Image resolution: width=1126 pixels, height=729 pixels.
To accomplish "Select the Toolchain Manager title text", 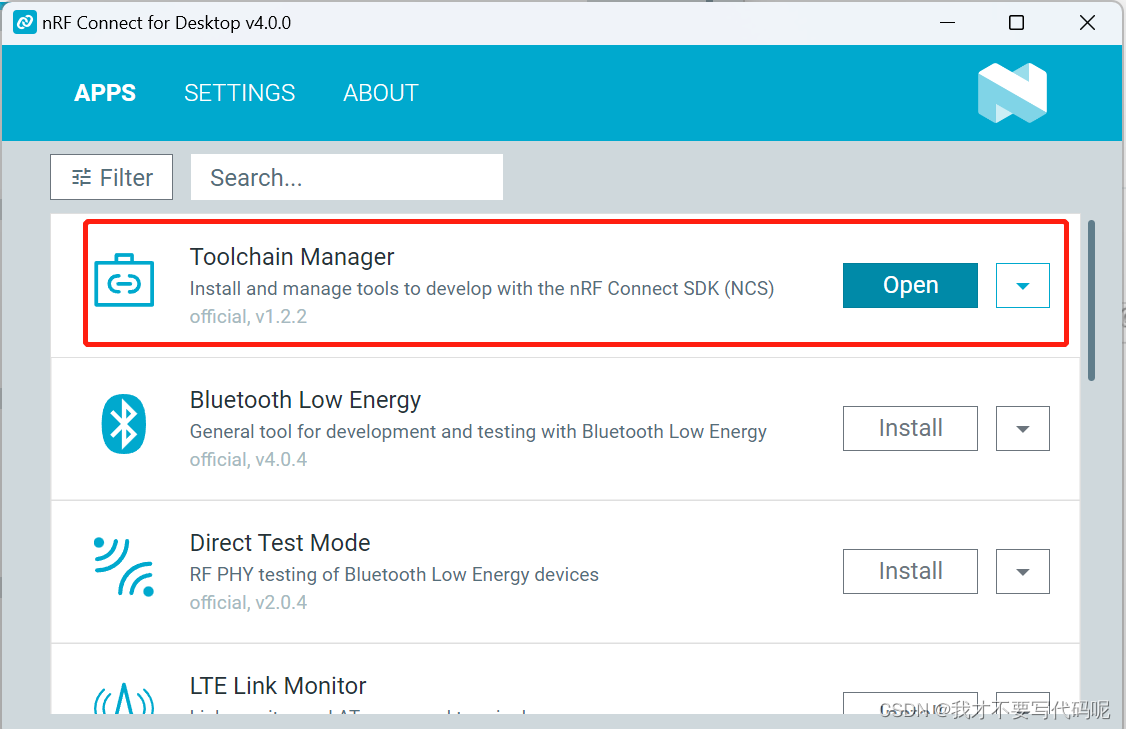I will [292, 257].
